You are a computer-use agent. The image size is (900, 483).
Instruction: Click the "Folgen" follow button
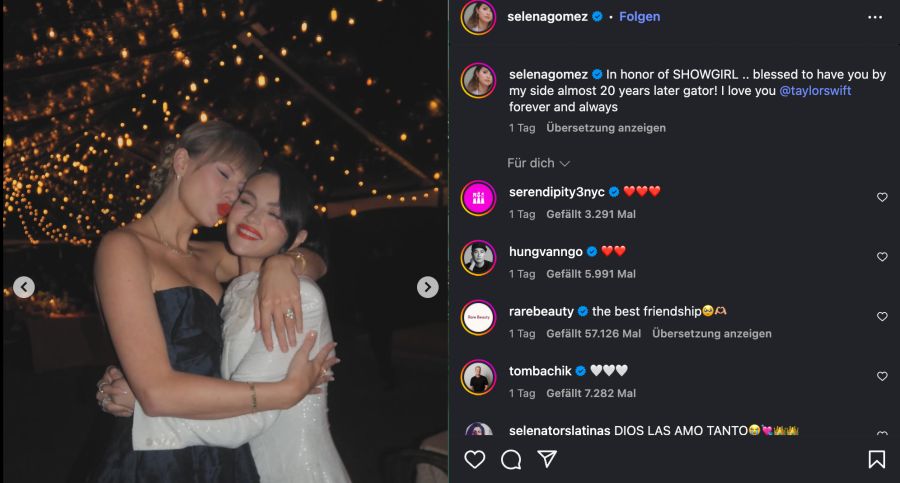pyautogui.click(x=639, y=17)
